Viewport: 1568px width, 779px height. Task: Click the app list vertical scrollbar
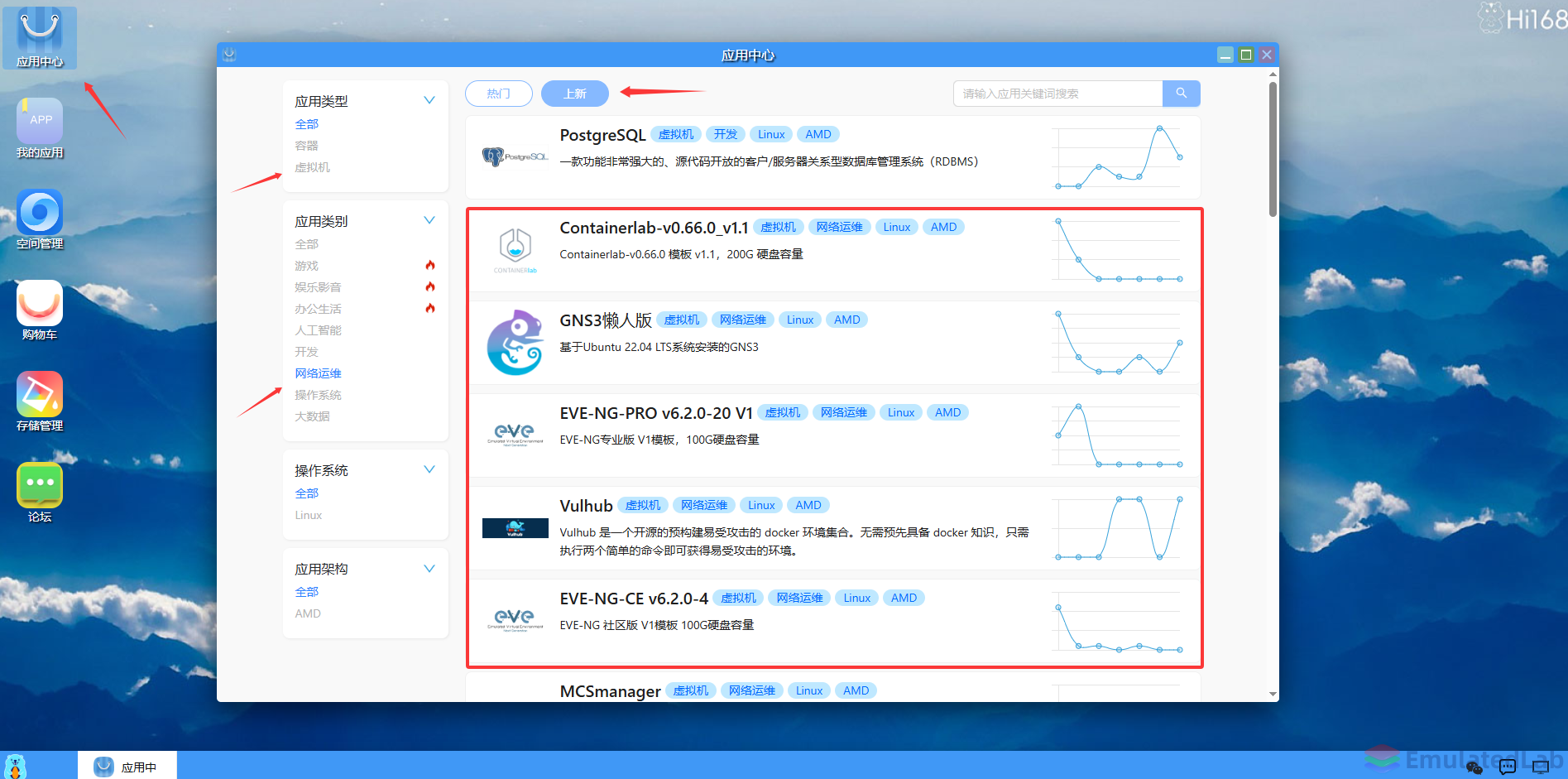click(1273, 149)
